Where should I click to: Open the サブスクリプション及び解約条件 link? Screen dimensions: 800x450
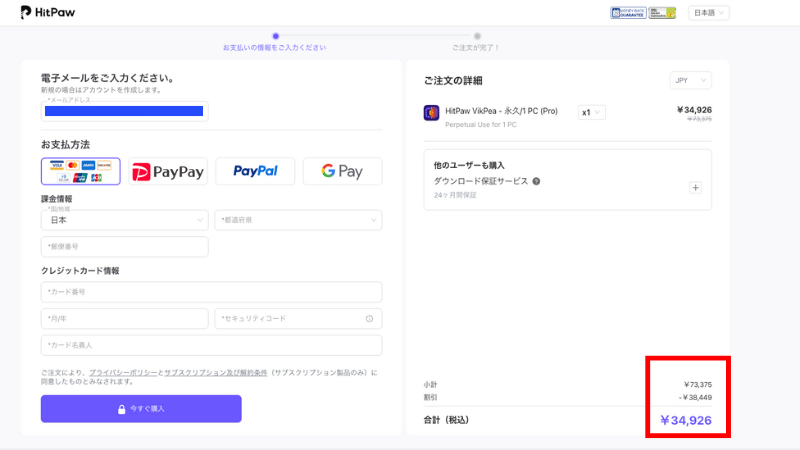point(215,372)
